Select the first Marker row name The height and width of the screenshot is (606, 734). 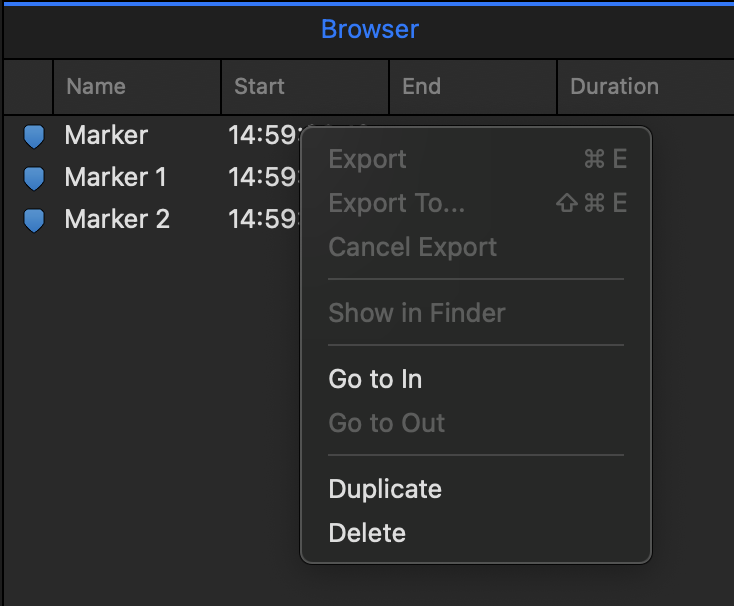point(106,135)
